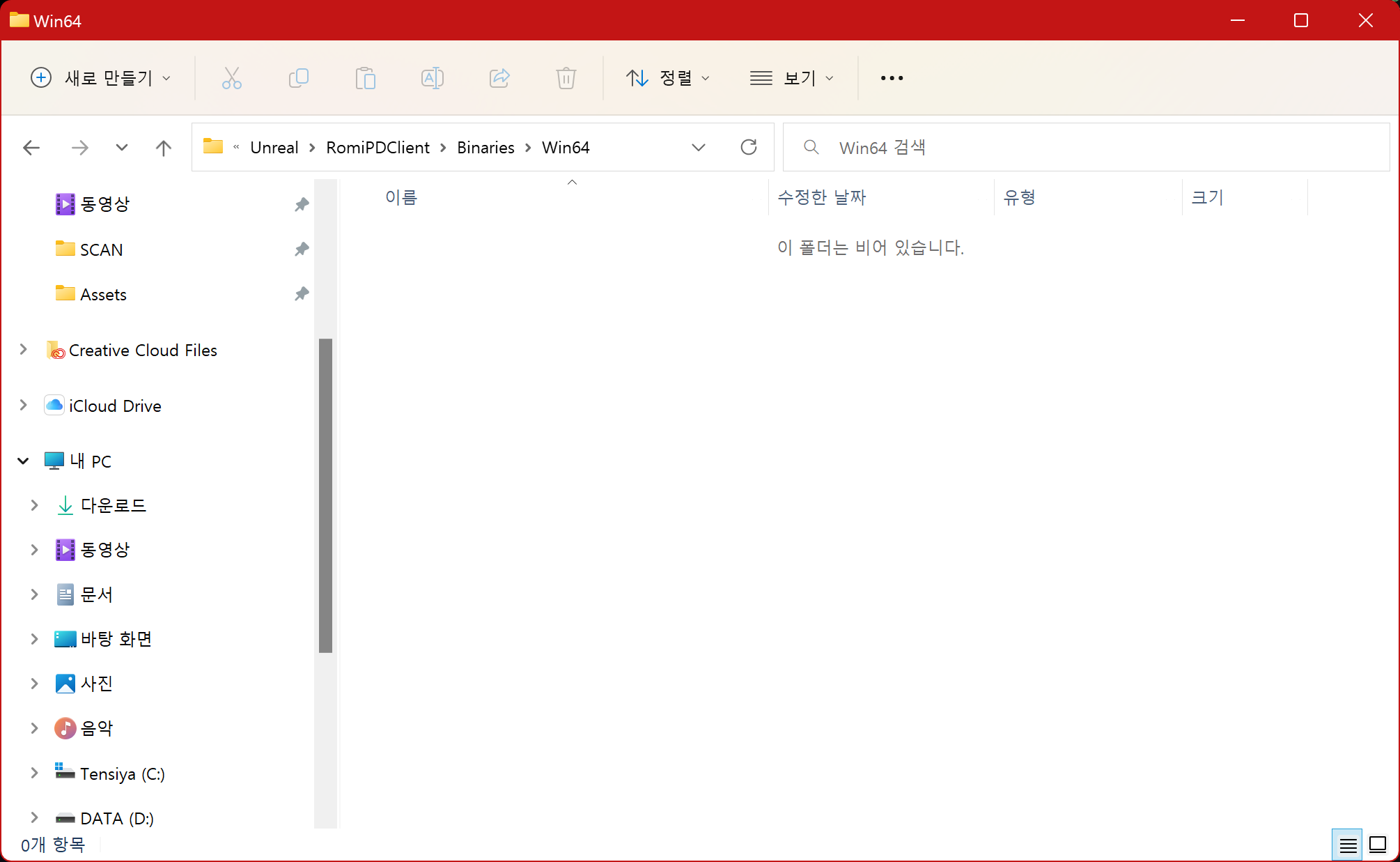Click the Paste clipboard icon
The height and width of the screenshot is (862, 1400).
pyautogui.click(x=365, y=78)
